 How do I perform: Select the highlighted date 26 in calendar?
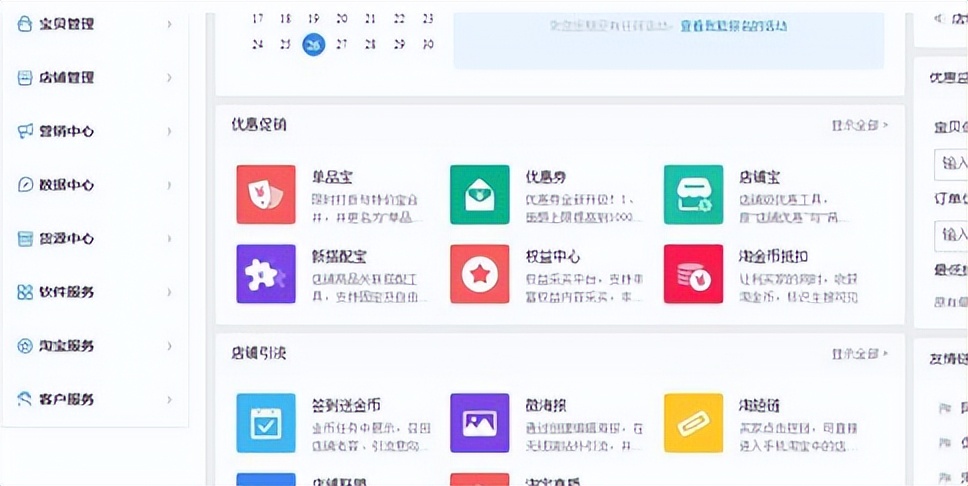[x=314, y=44]
